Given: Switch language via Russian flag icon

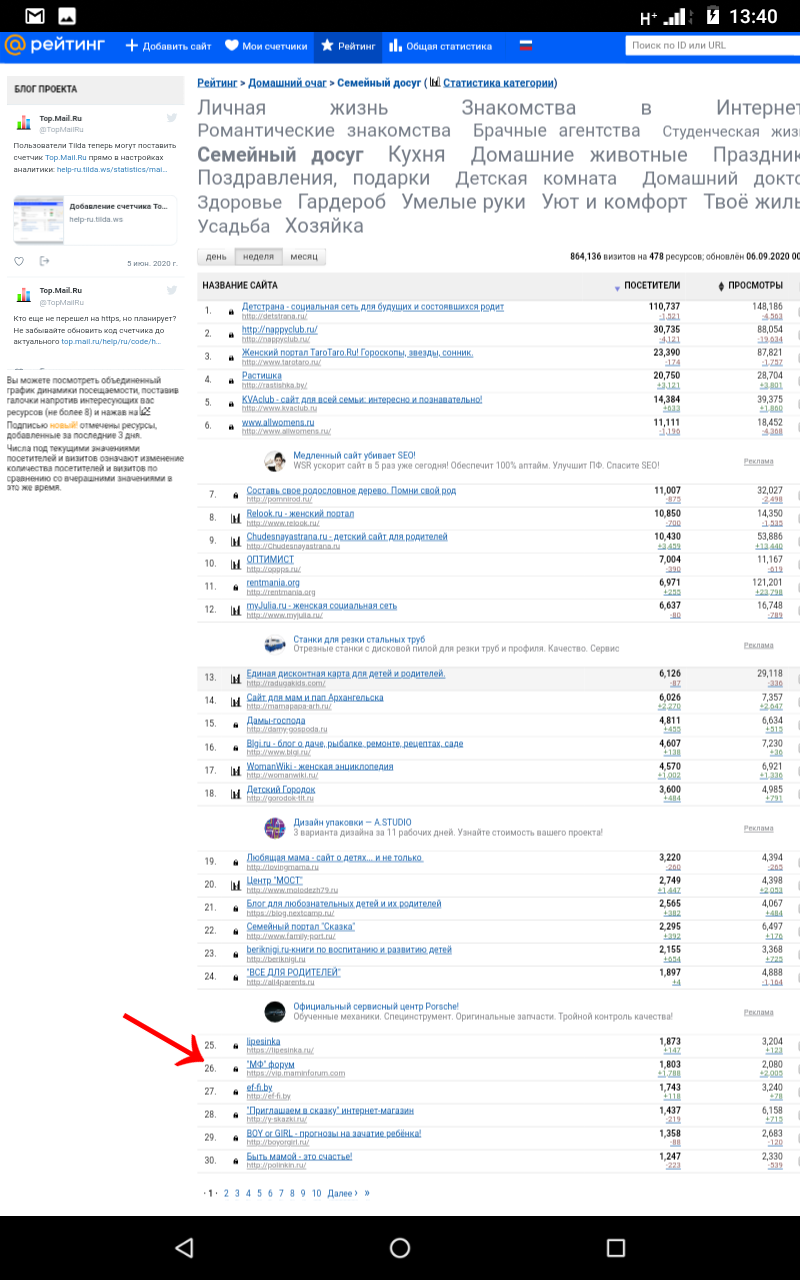Looking at the screenshot, I should click(525, 46).
